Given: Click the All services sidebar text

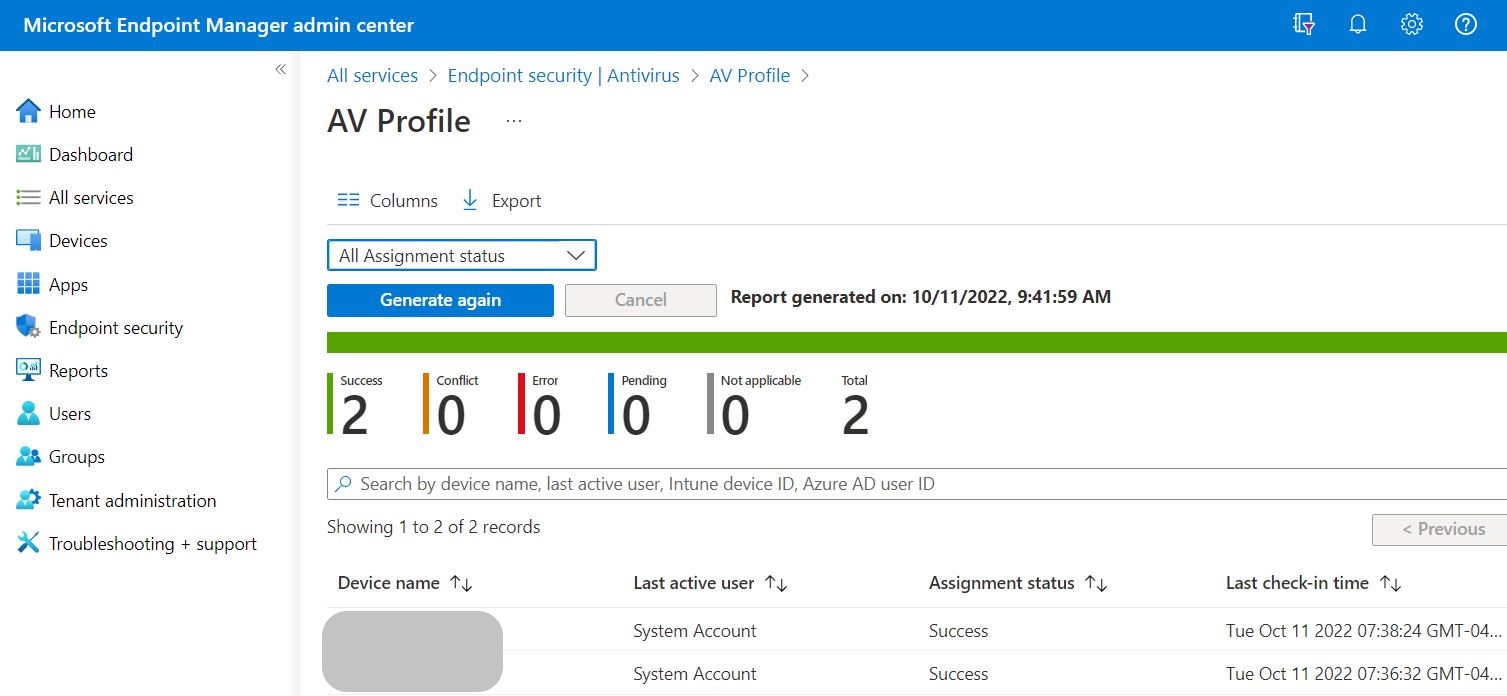Looking at the screenshot, I should (91, 197).
